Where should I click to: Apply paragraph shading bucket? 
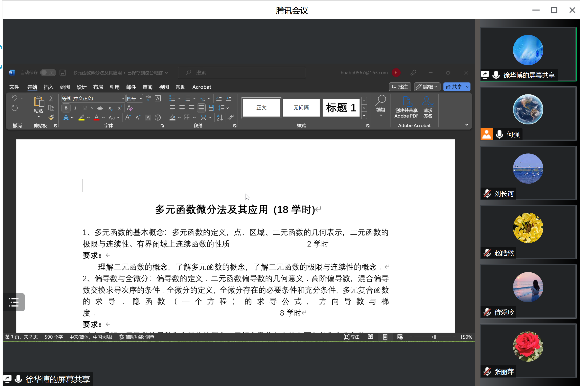click(x=172, y=118)
